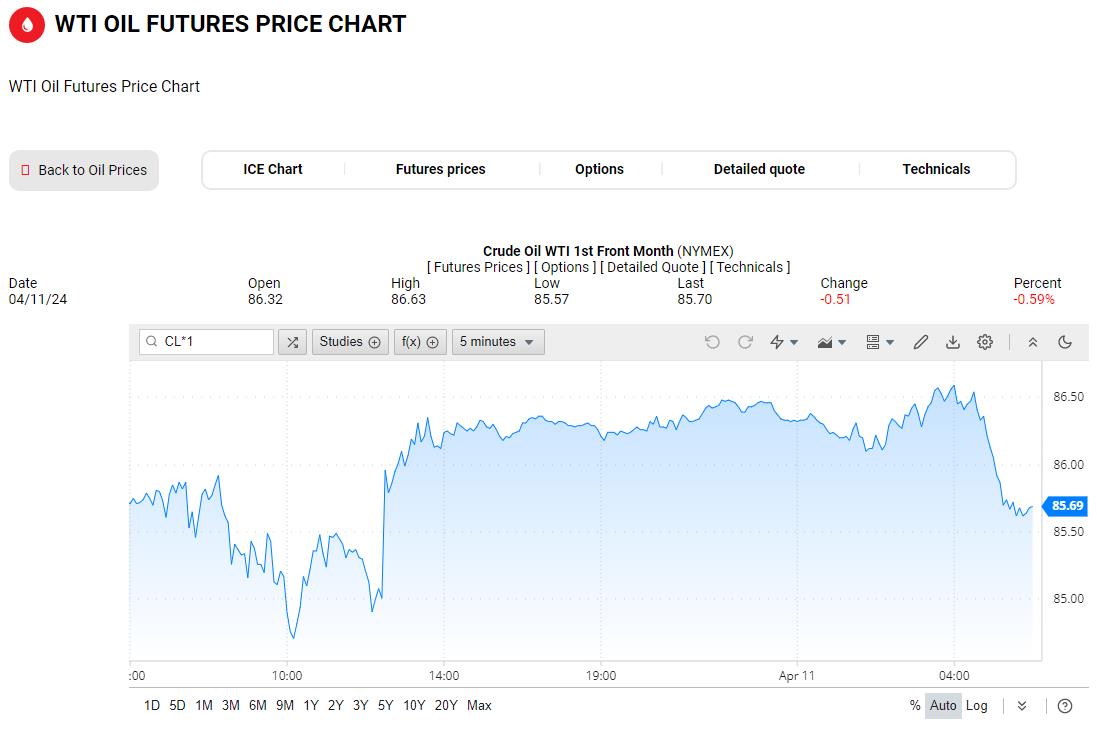Follow the [ Detailed Quote ] link
The height and width of the screenshot is (729, 1097).
tap(653, 267)
